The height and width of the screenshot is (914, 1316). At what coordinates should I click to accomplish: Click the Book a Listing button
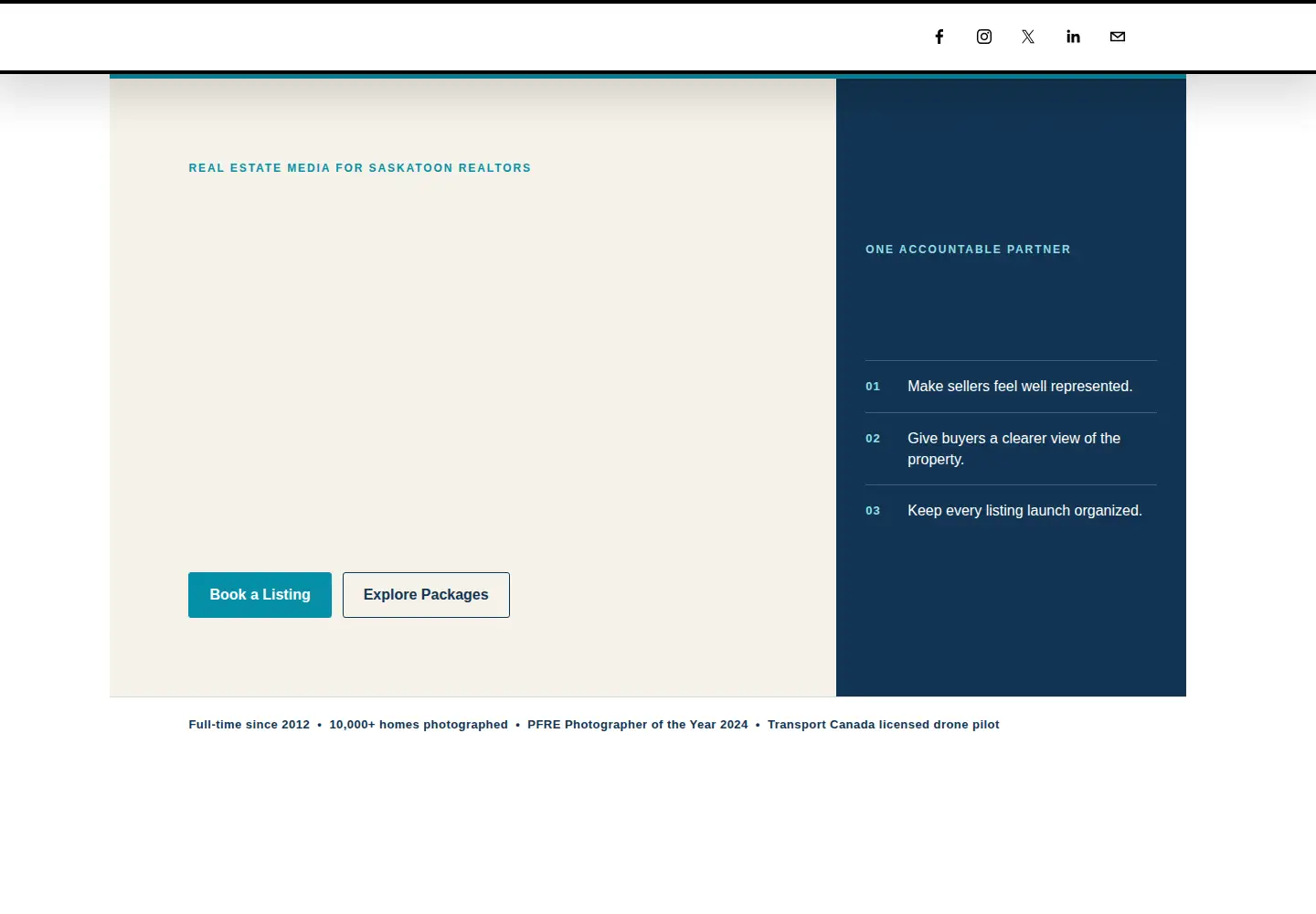260,595
